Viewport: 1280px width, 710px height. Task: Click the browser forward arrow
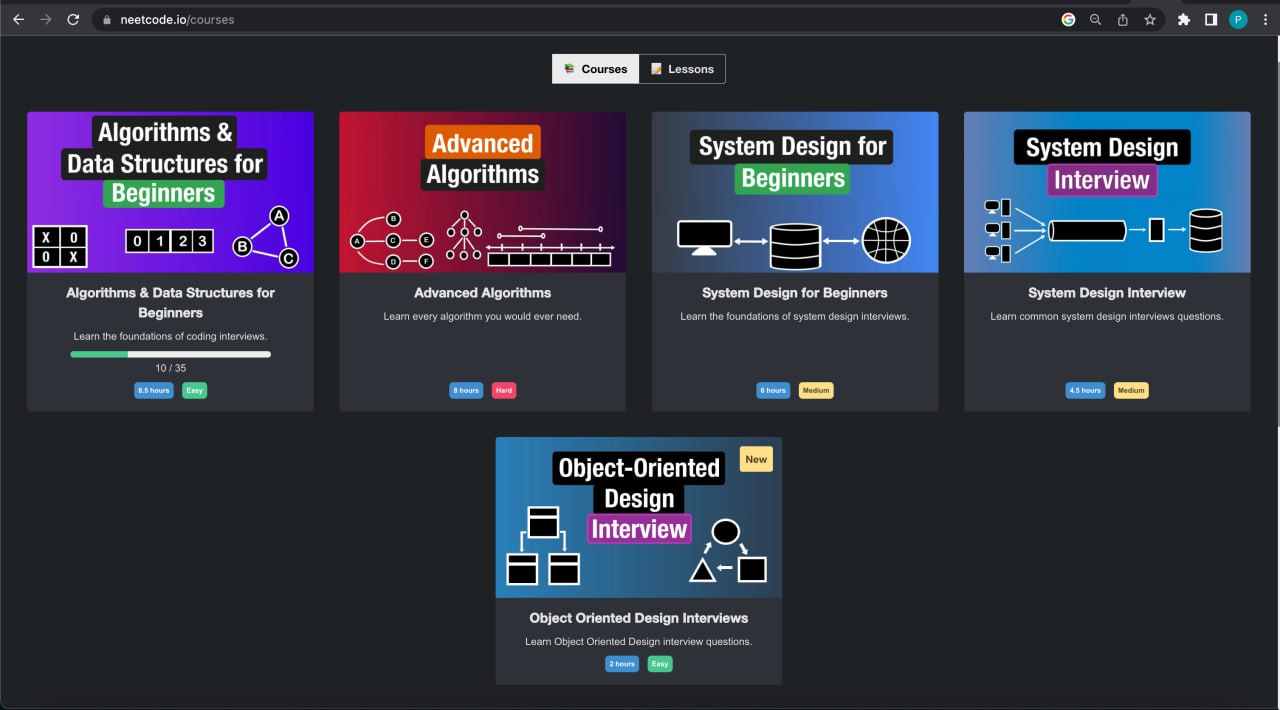pos(45,19)
